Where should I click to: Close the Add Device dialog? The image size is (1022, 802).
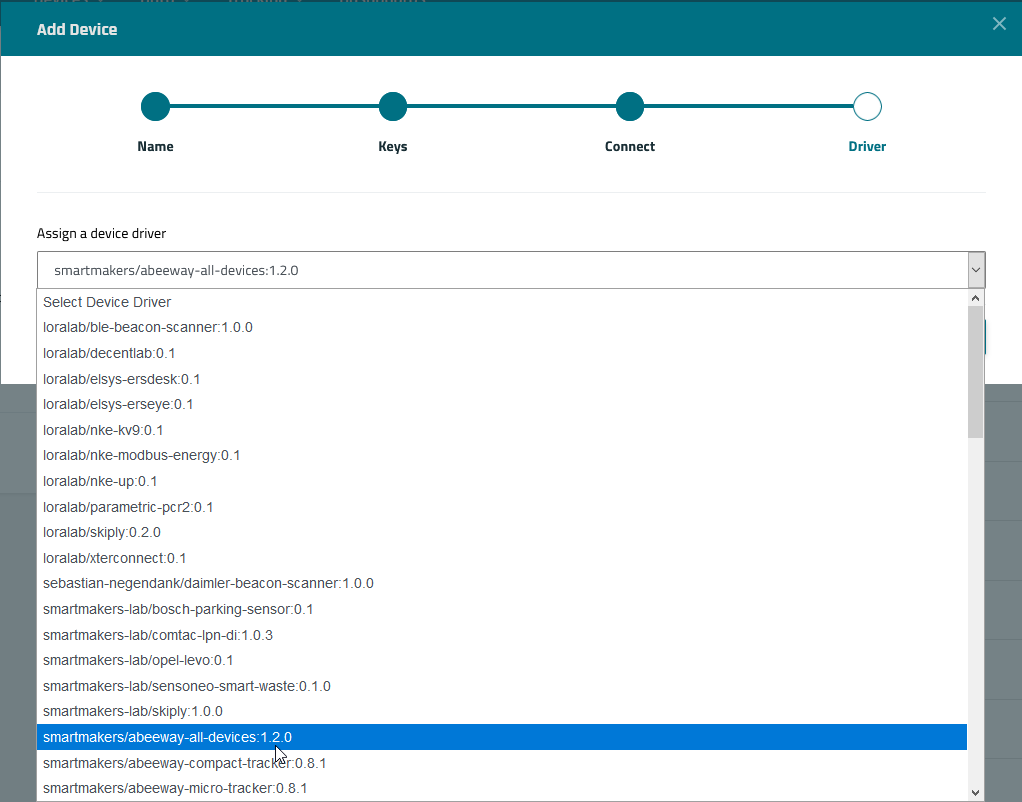point(998,24)
